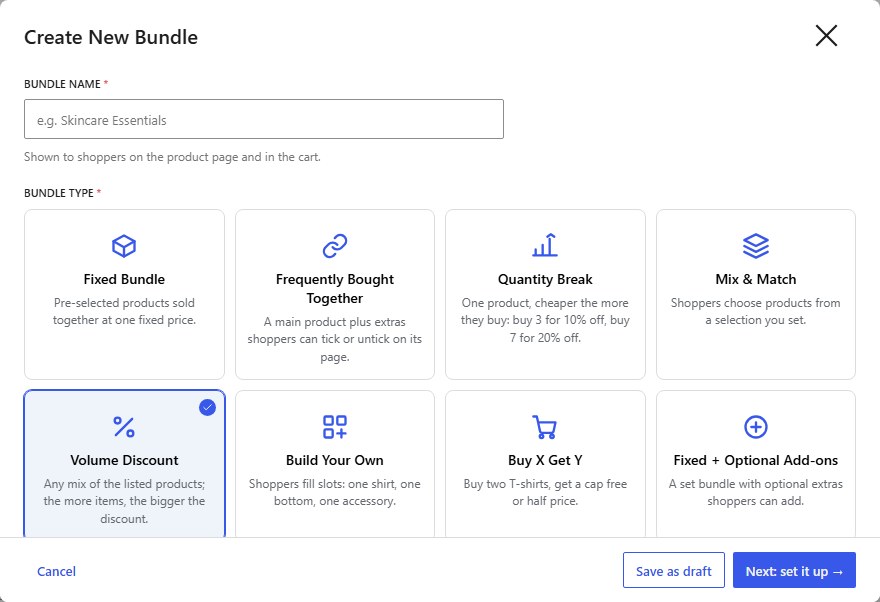Click 'Shoppers choose products from a selection' description
Image resolution: width=880 pixels, height=602 pixels.
(x=755, y=311)
